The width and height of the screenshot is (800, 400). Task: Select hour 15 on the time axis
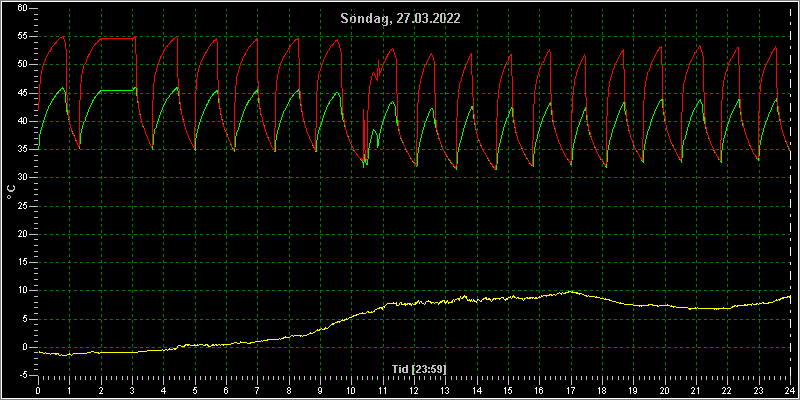click(x=508, y=389)
